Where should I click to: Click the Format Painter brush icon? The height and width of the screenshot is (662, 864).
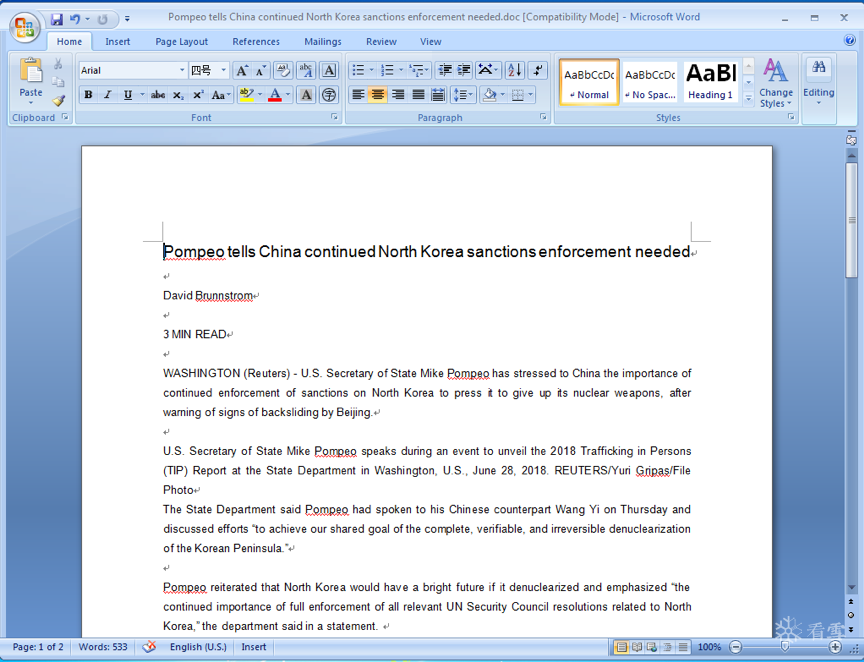58,100
